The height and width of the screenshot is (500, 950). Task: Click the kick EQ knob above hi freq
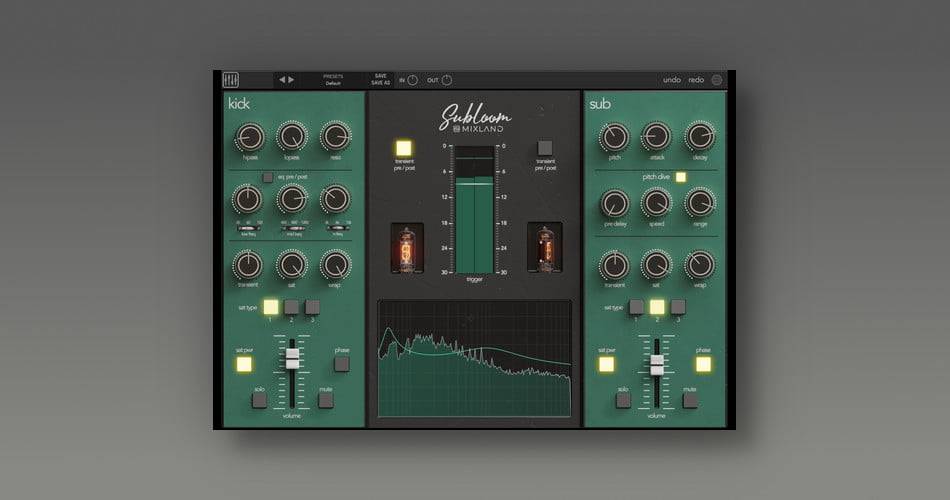tap(336, 199)
